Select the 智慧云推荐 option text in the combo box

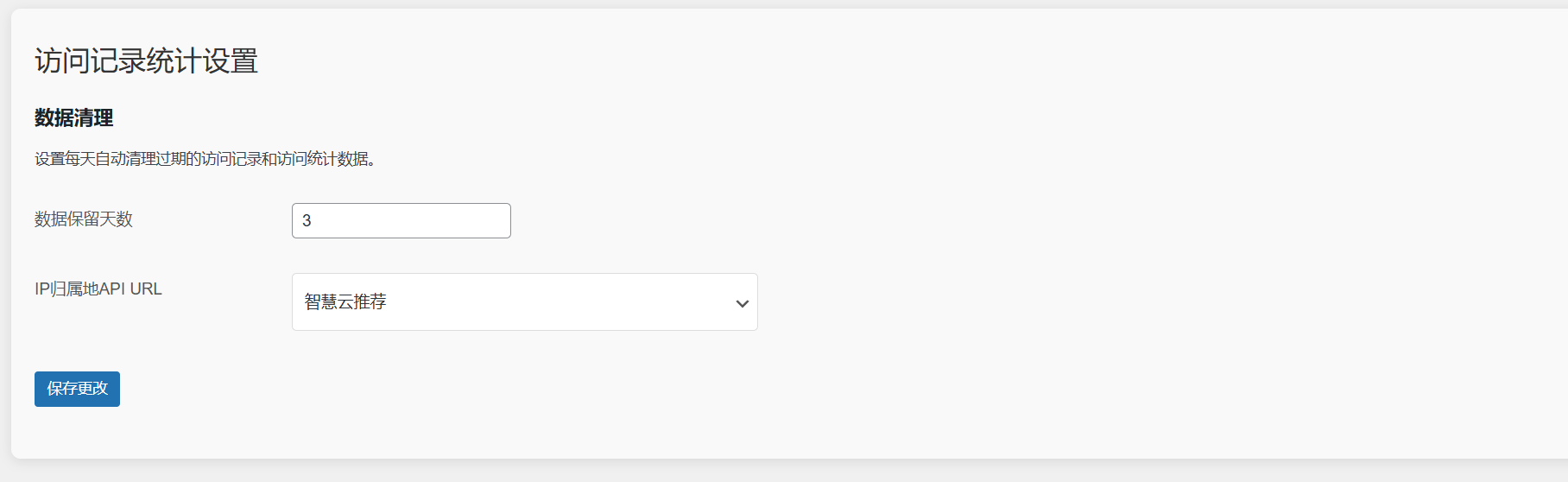[x=345, y=302]
